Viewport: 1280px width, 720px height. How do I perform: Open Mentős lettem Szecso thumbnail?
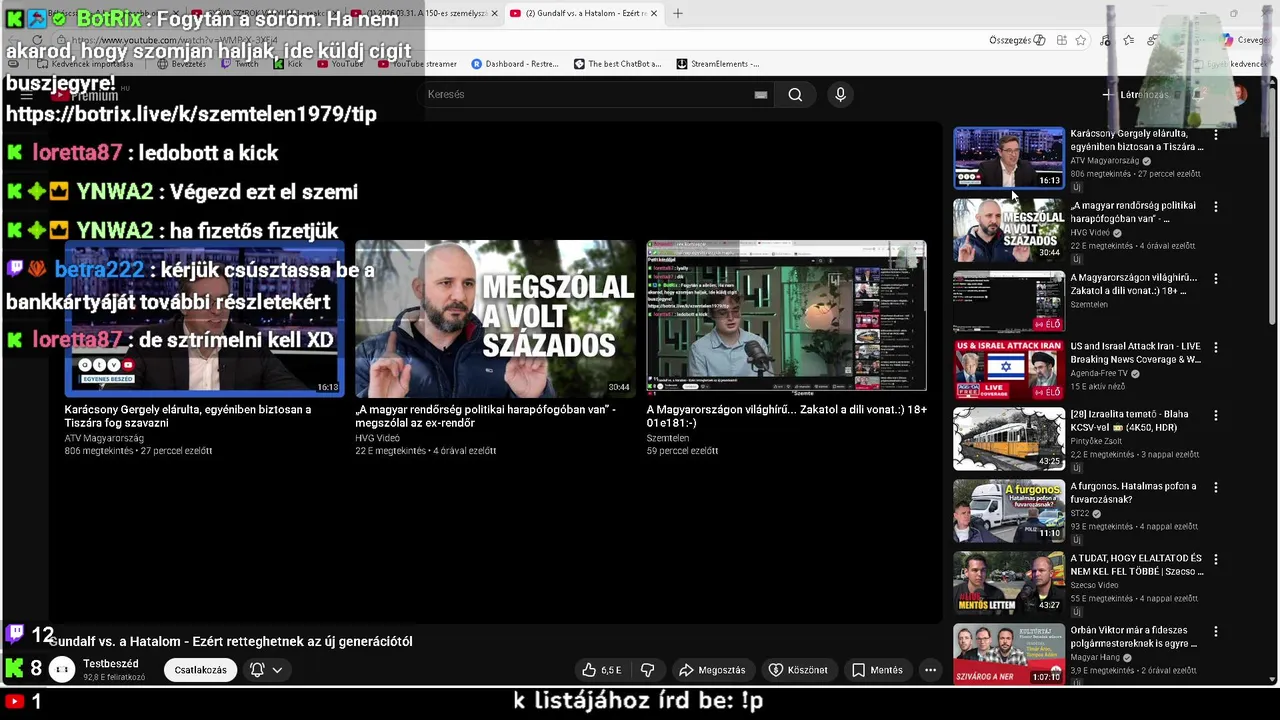(1008, 582)
